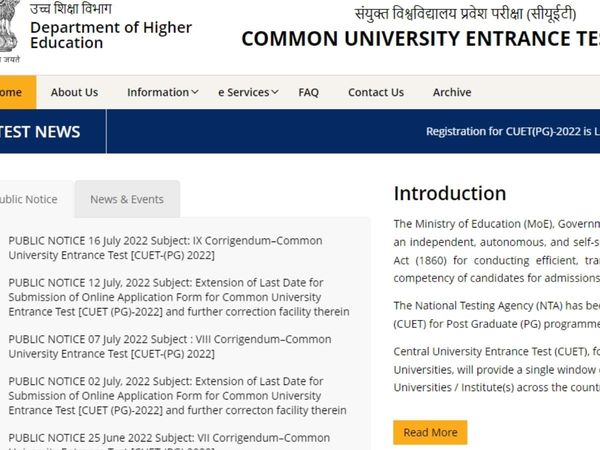Open 16 July 2022 IX Corrigendum notice
This screenshot has height=450, width=600.
pos(165,248)
